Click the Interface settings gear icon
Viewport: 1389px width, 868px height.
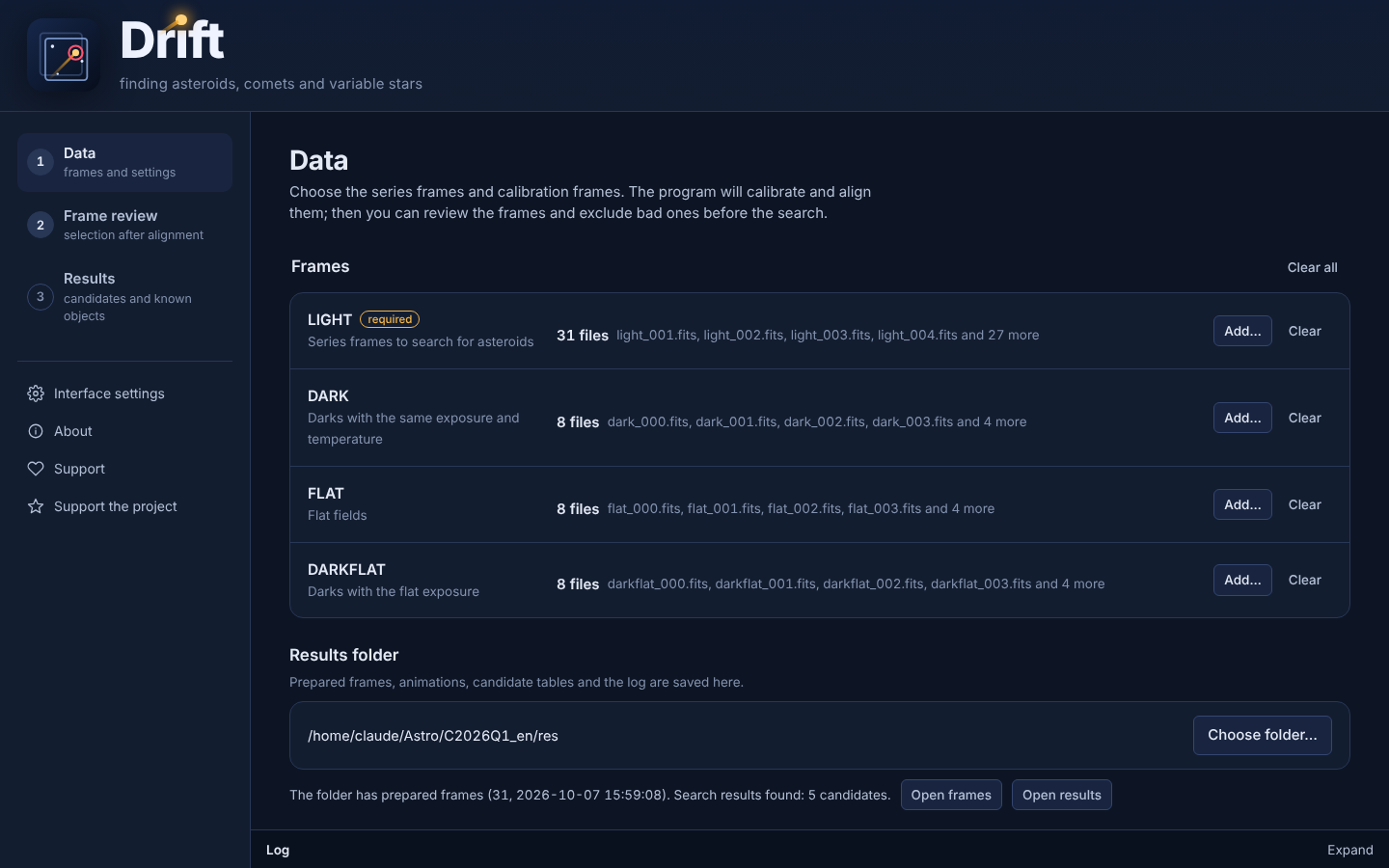point(36,393)
